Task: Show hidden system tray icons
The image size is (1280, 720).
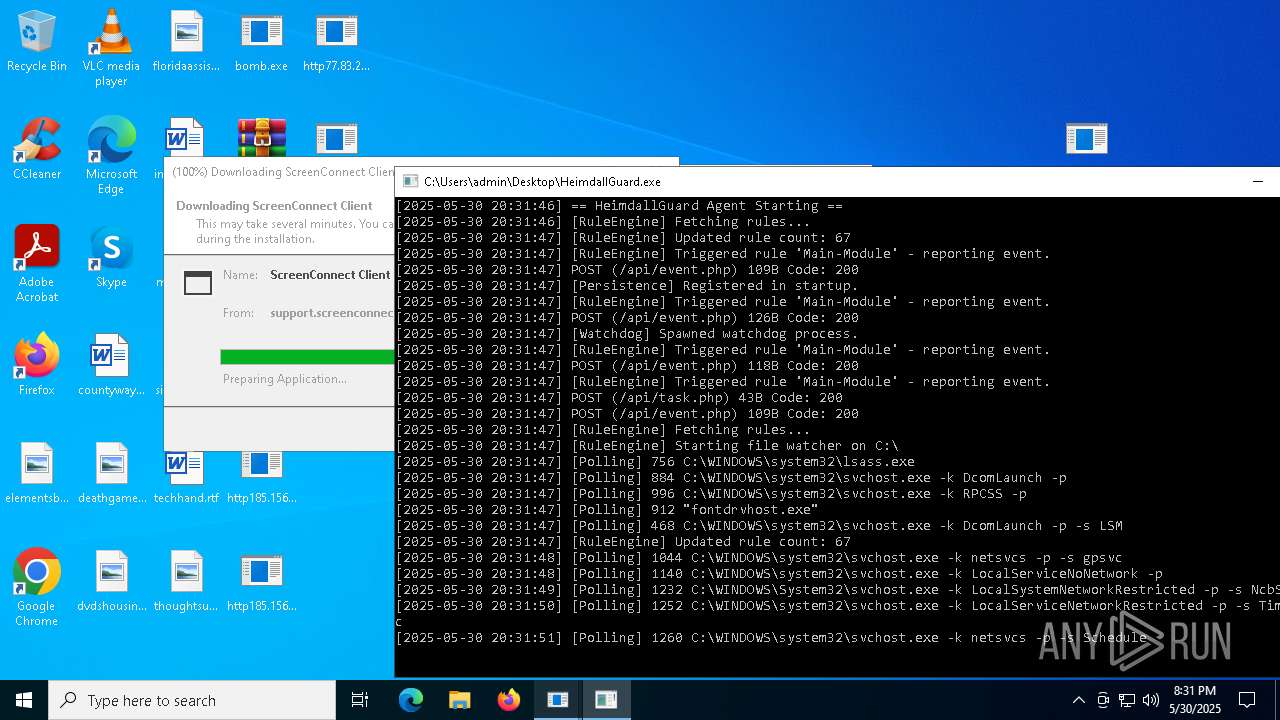Action: coord(1078,700)
